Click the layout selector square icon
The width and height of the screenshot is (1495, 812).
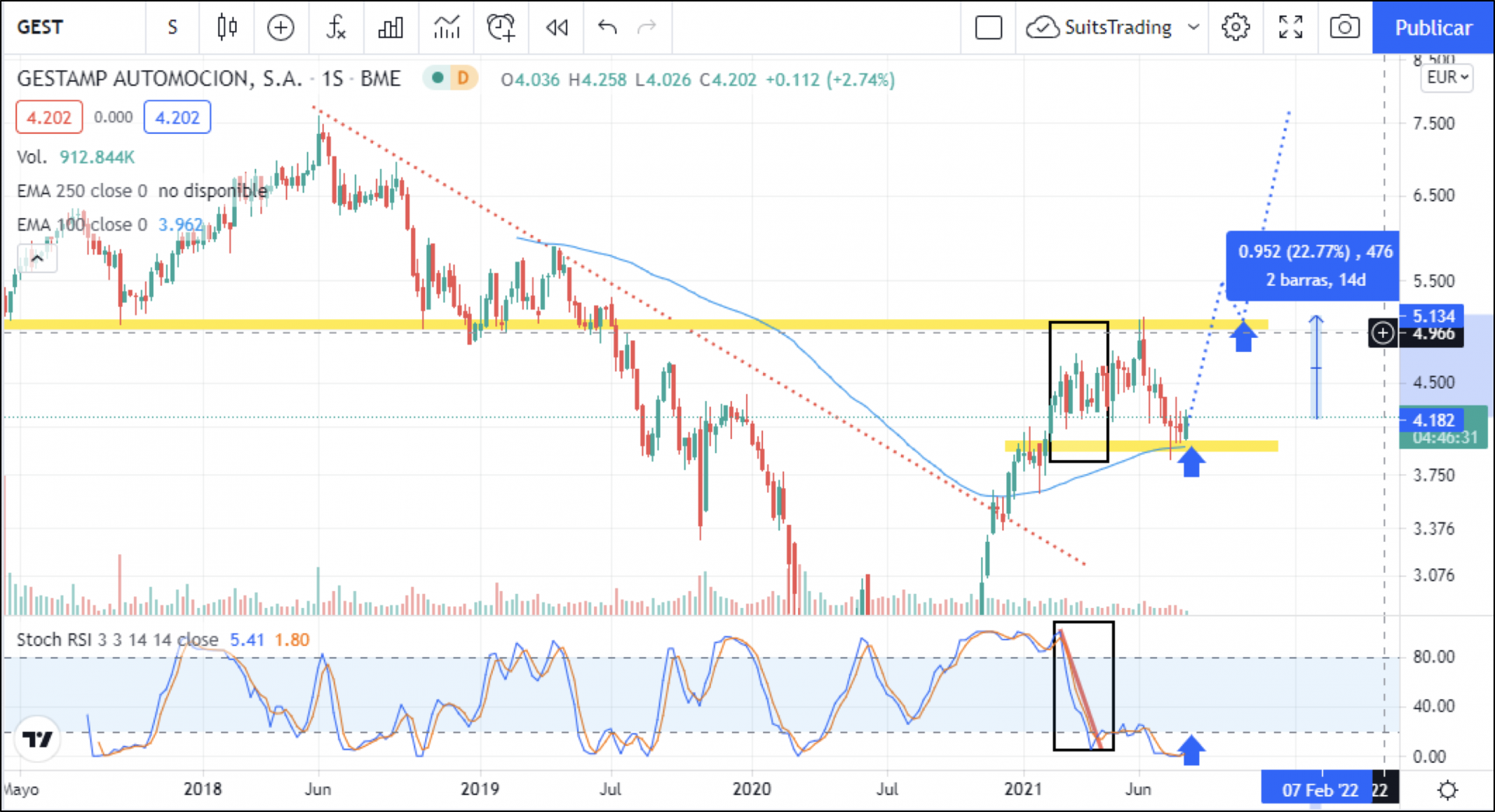pyautogui.click(x=988, y=27)
